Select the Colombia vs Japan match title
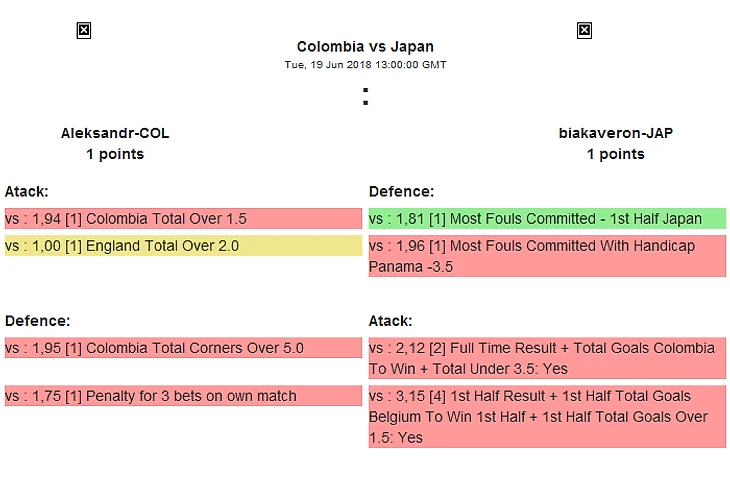Viewport: 730px width, 480px height. pyautogui.click(x=365, y=47)
